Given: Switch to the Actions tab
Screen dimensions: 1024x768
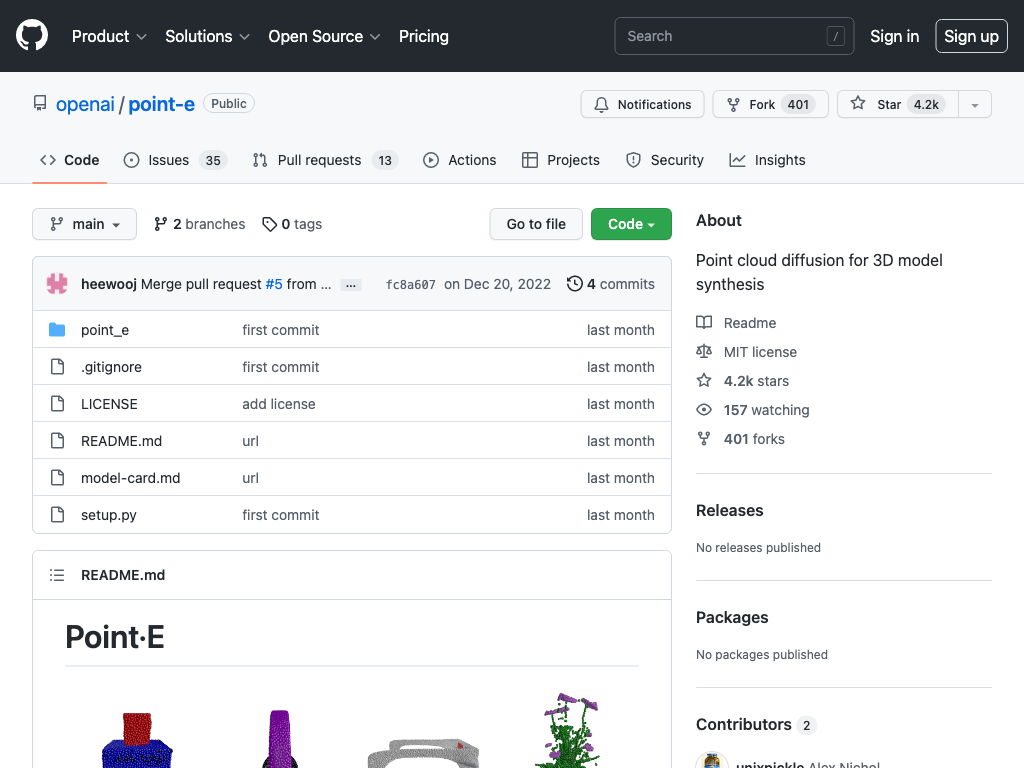Looking at the screenshot, I should click(x=460, y=160).
